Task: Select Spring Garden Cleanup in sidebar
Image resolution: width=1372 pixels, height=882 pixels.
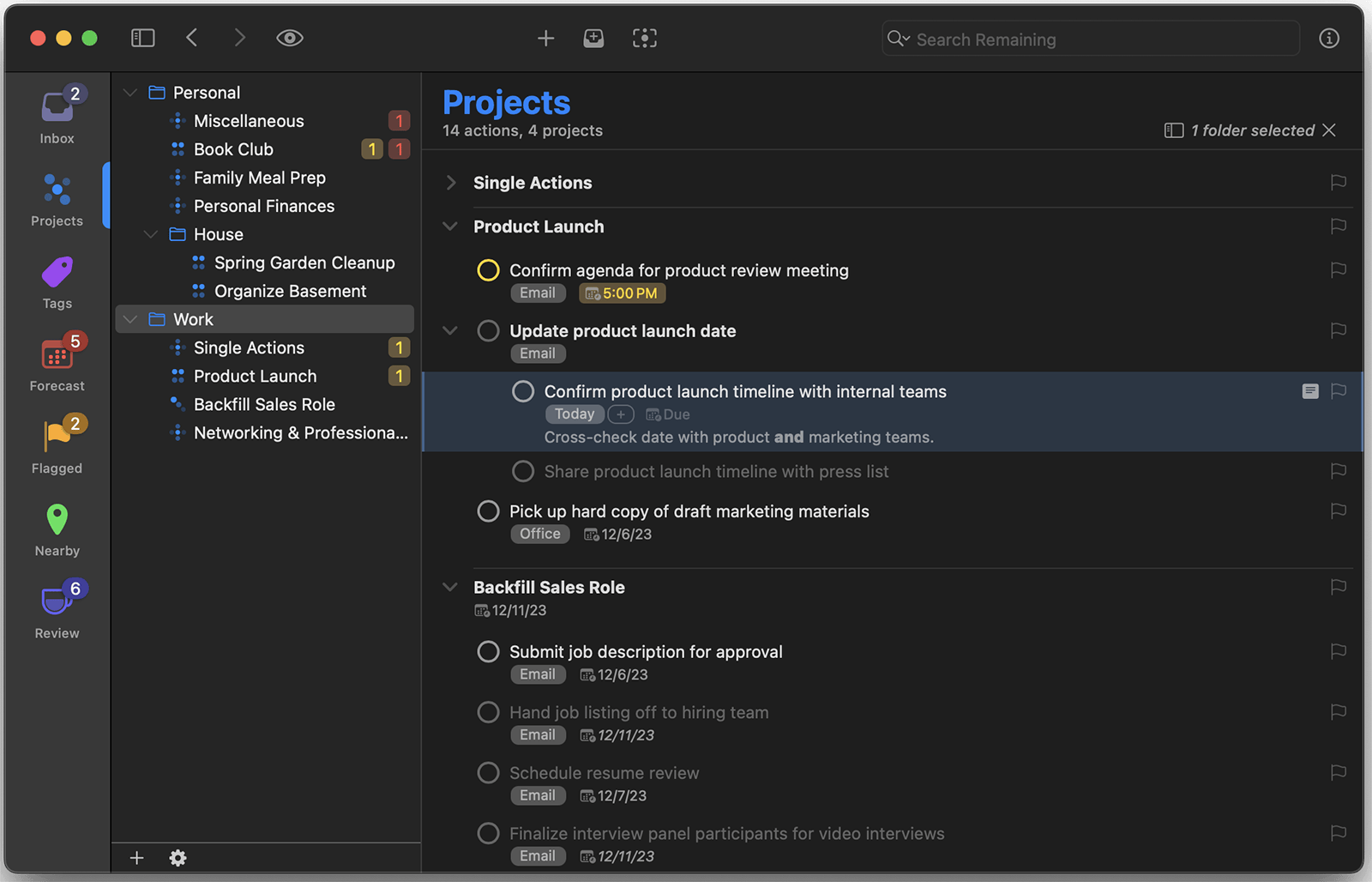Action: pos(304,263)
